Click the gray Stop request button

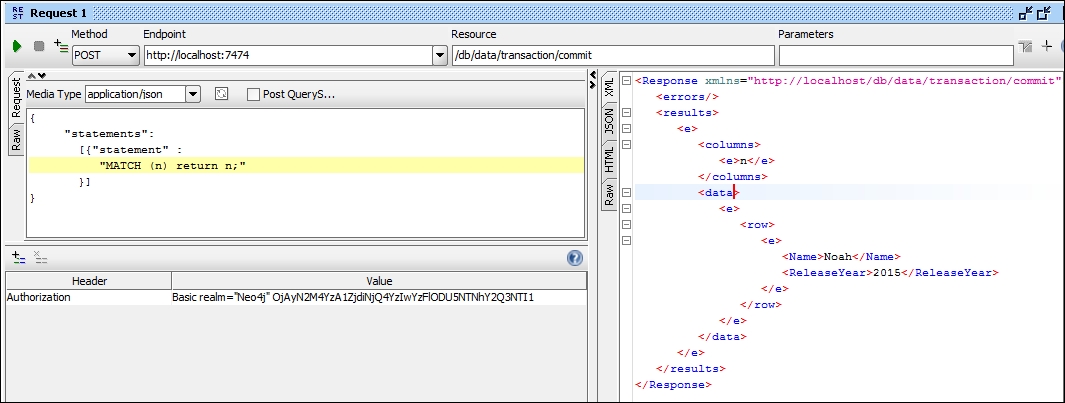pos(39,46)
